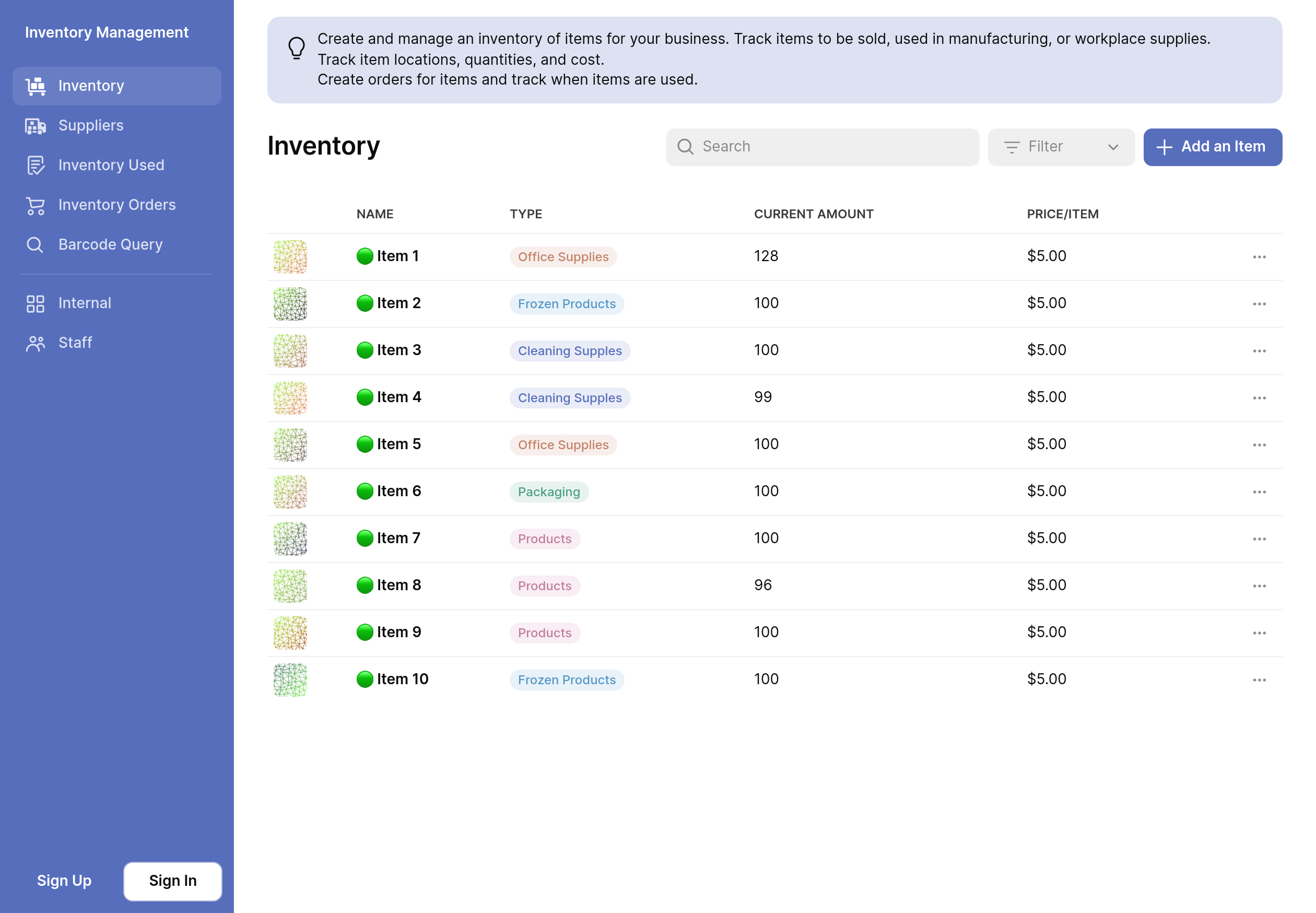This screenshot has width=1316, height=913.
Task: Click the Internal grid icon
Action: pyautogui.click(x=36, y=304)
